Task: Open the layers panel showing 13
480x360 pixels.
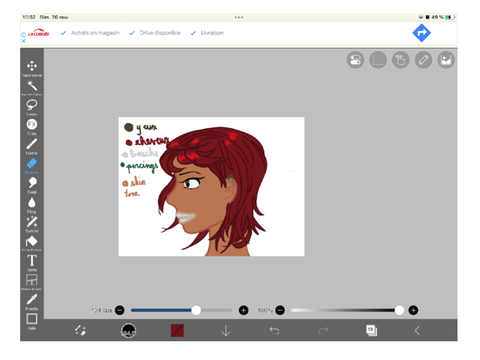Action: (371, 330)
